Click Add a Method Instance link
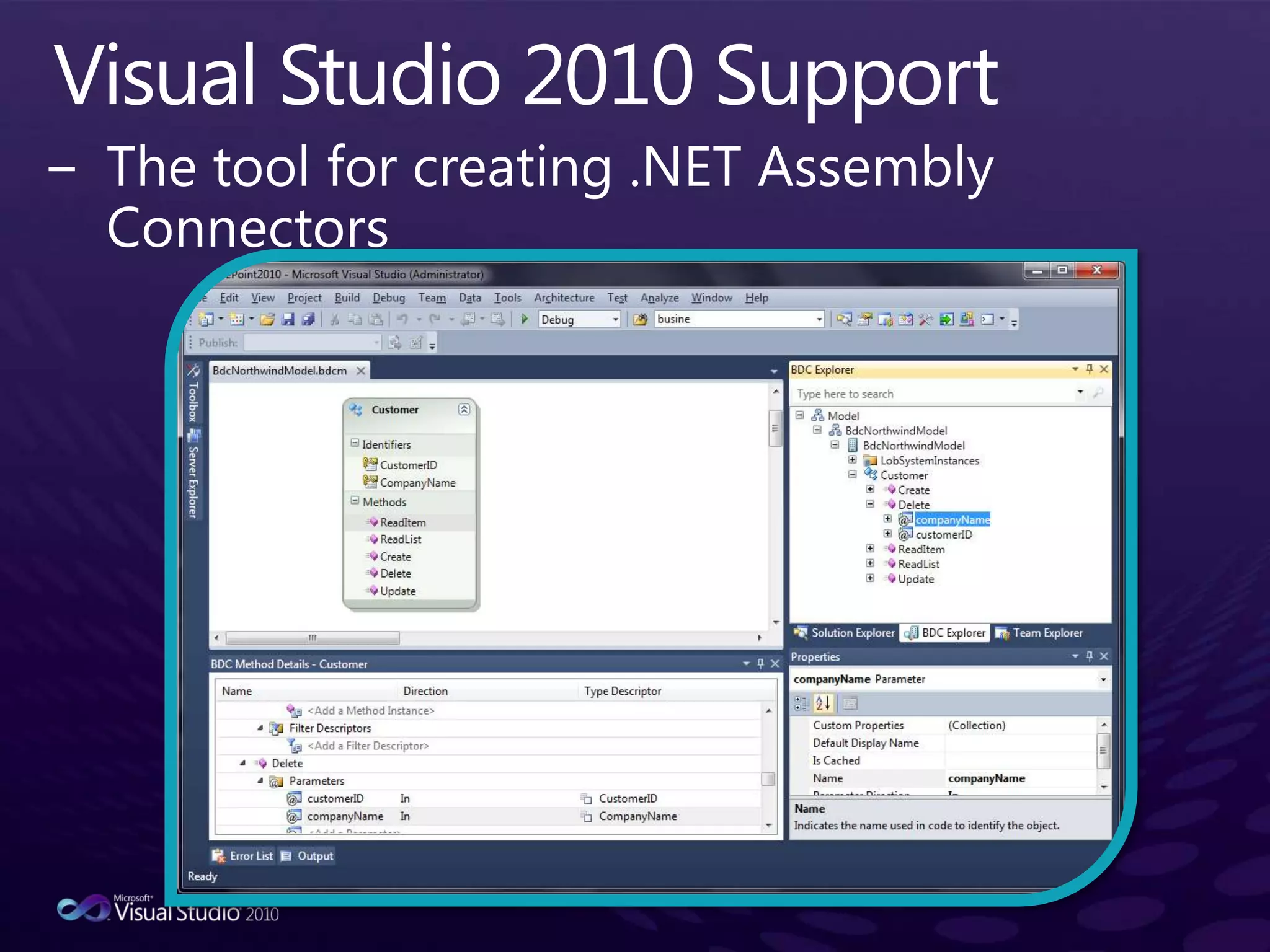Image resolution: width=1270 pixels, height=952 pixels. [x=371, y=711]
